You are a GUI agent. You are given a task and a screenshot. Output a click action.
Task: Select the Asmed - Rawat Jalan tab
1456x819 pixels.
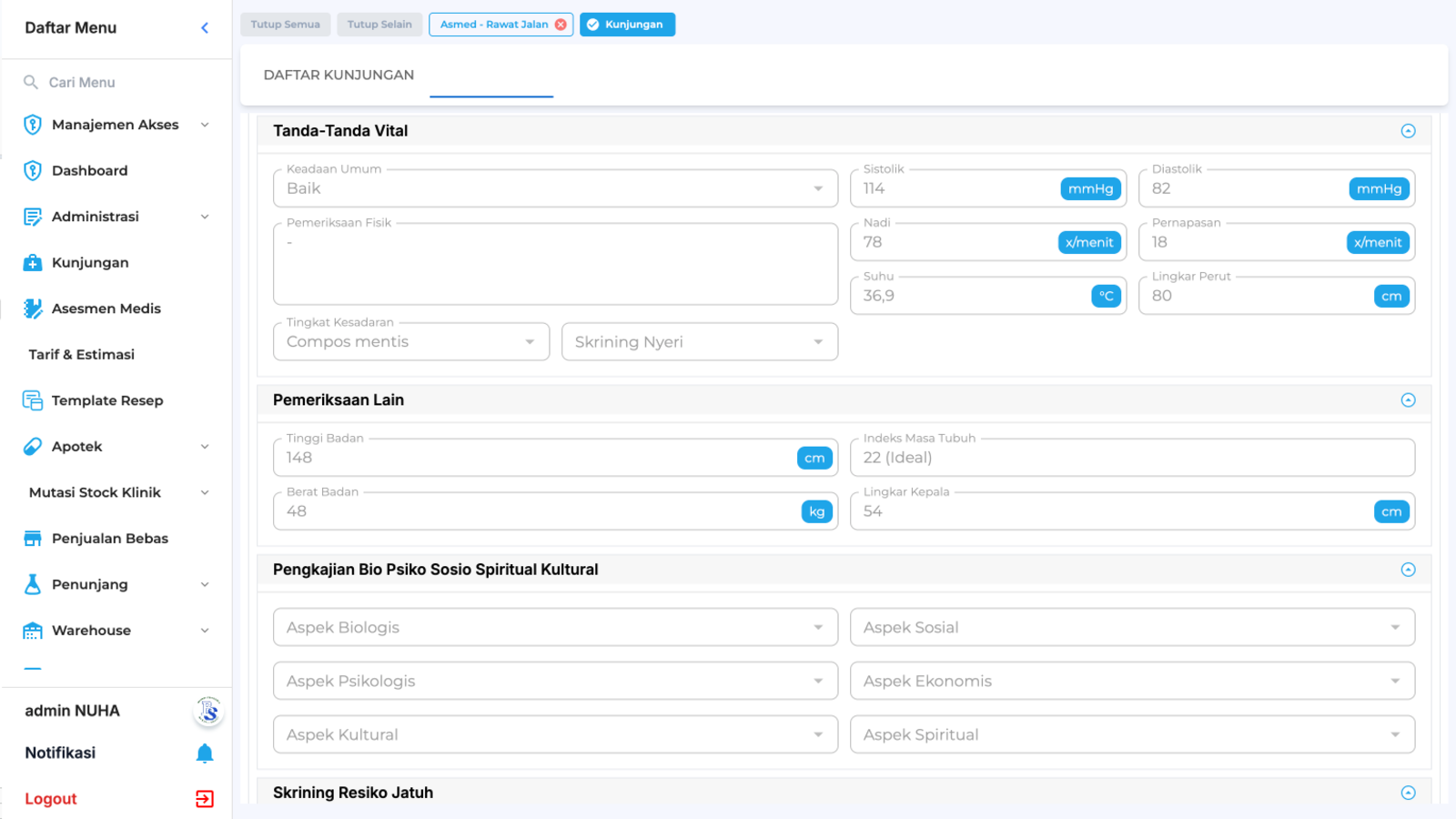(494, 25)
